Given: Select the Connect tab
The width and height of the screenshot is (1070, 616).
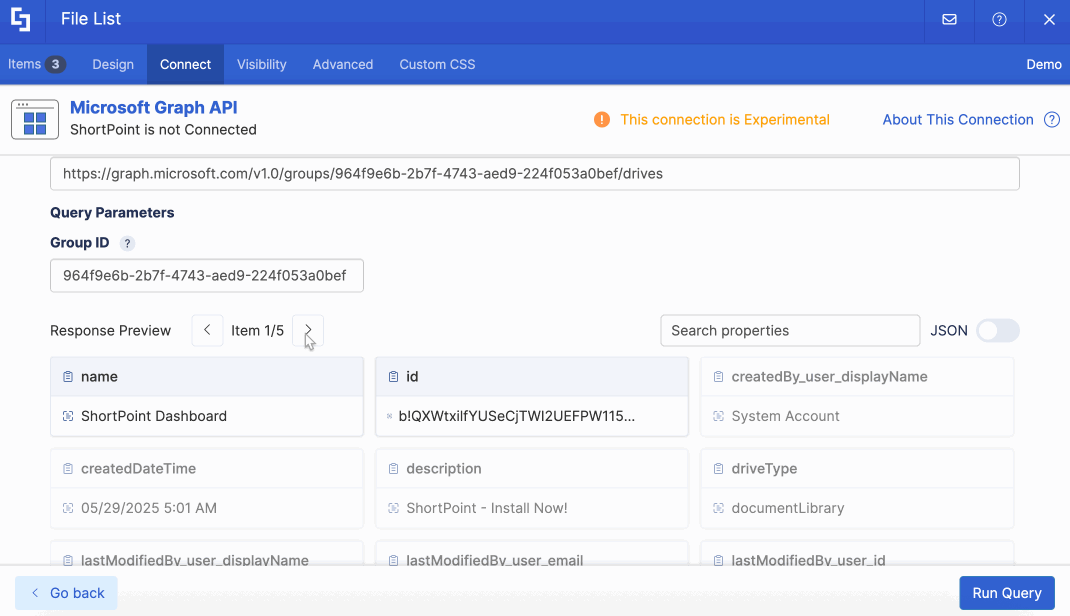Looking at the screenshot, I should pos(185,64).
